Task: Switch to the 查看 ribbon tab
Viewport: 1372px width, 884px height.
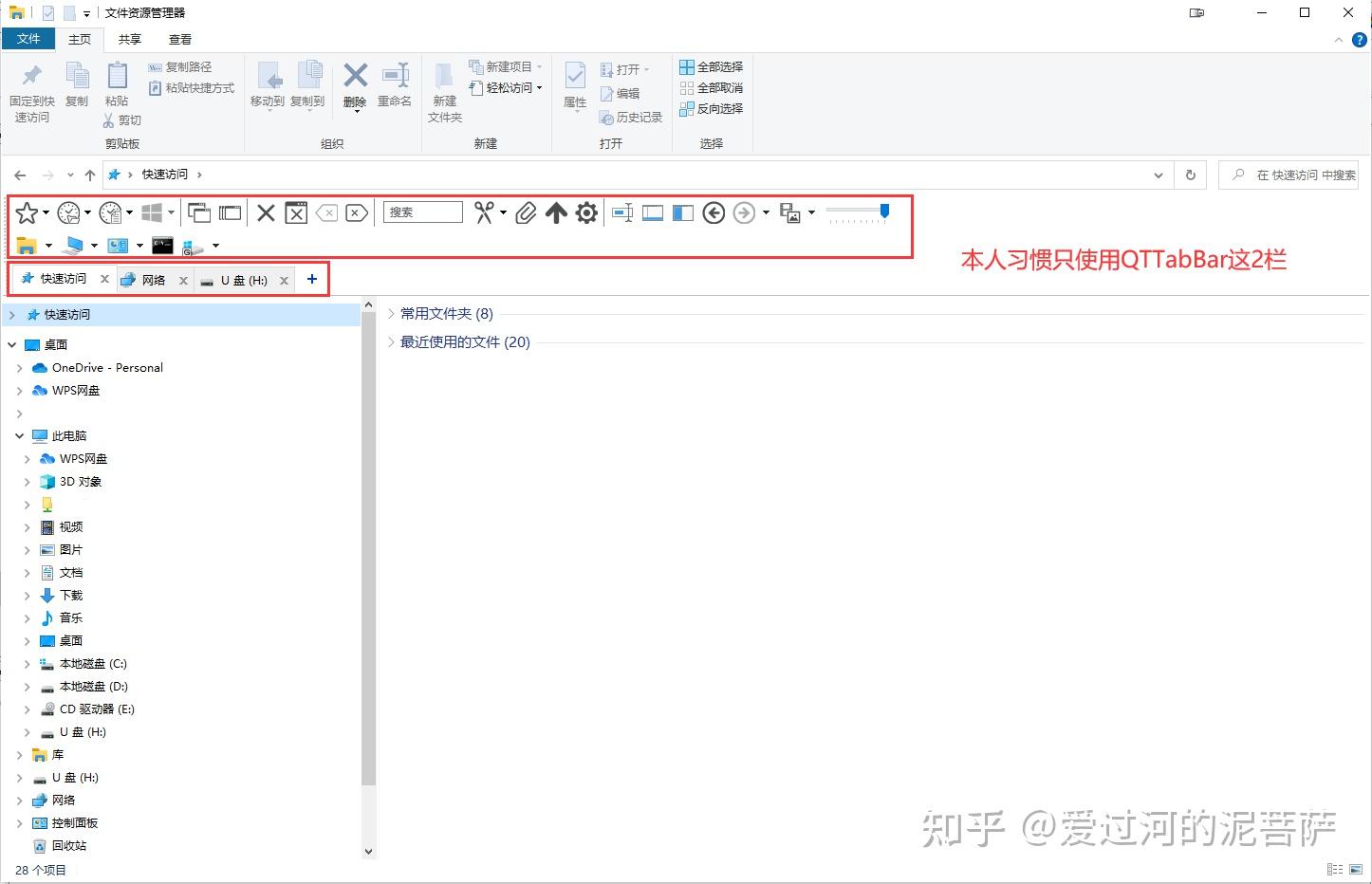Action: point(179,39)
